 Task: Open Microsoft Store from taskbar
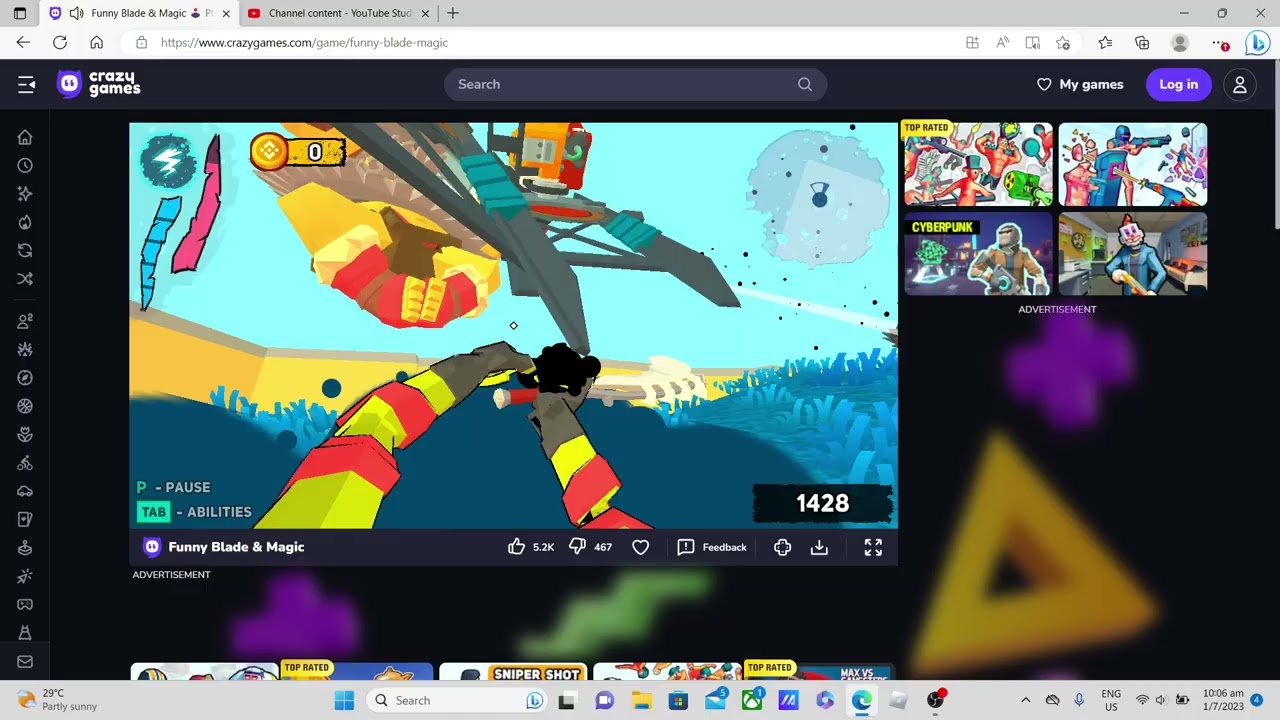point(678,700)
